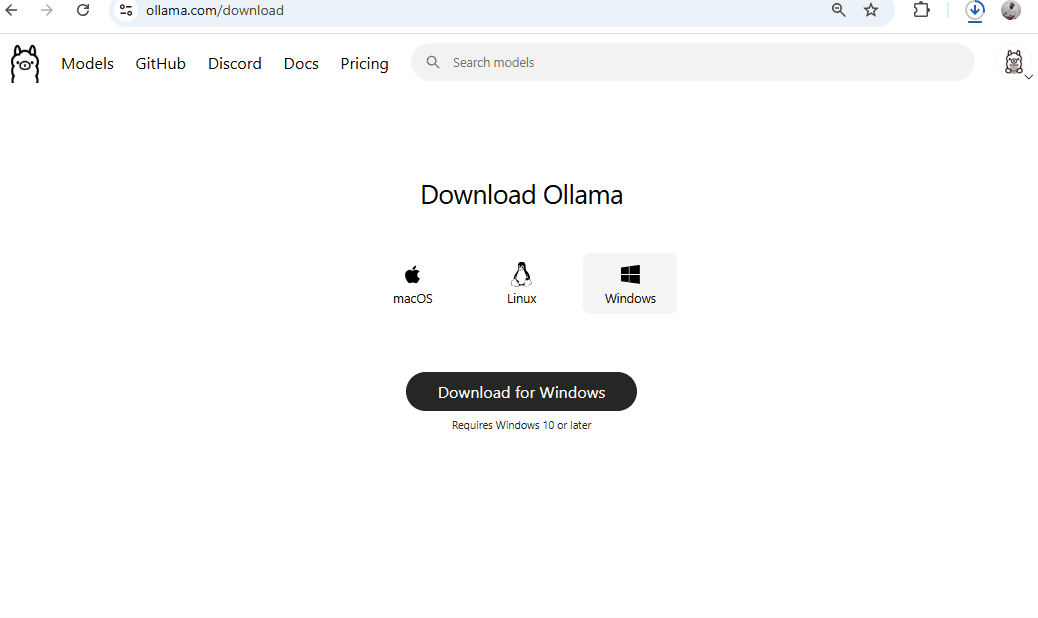
Task: View site information in address bar
Action: [x=126, y=10]
